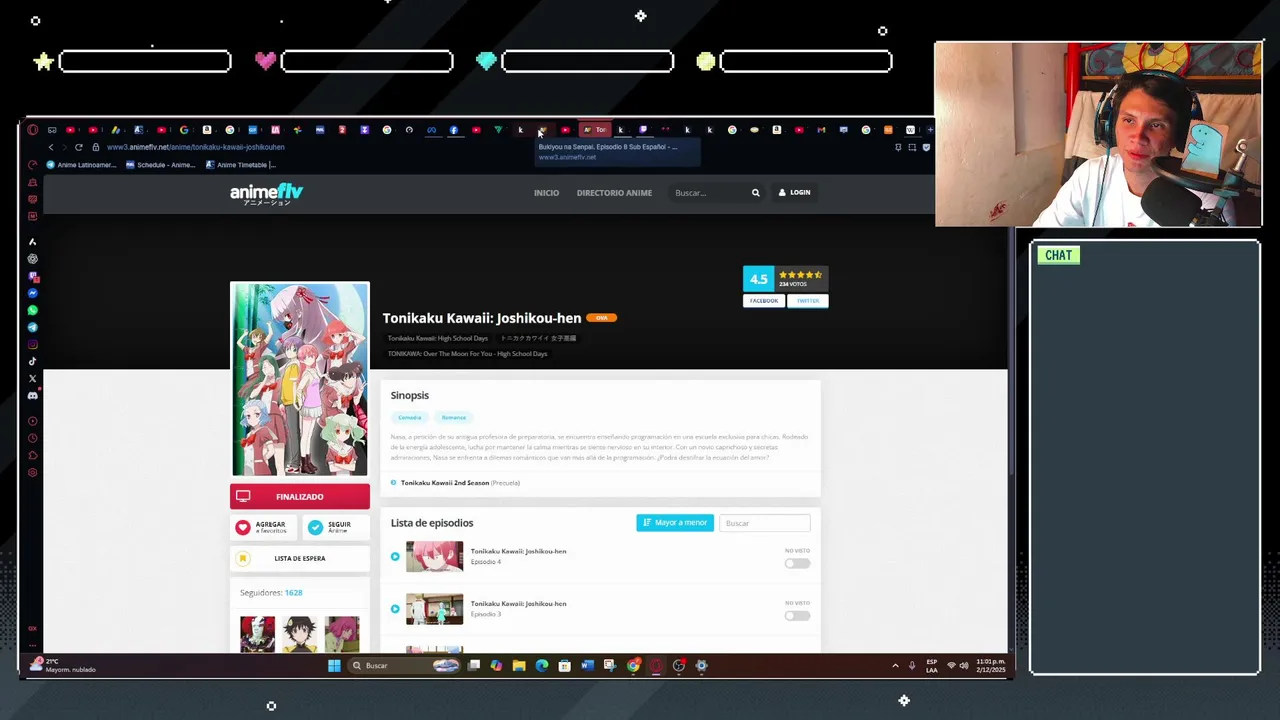
Task: Open Word on taskbar
Action: click(587, 665)
